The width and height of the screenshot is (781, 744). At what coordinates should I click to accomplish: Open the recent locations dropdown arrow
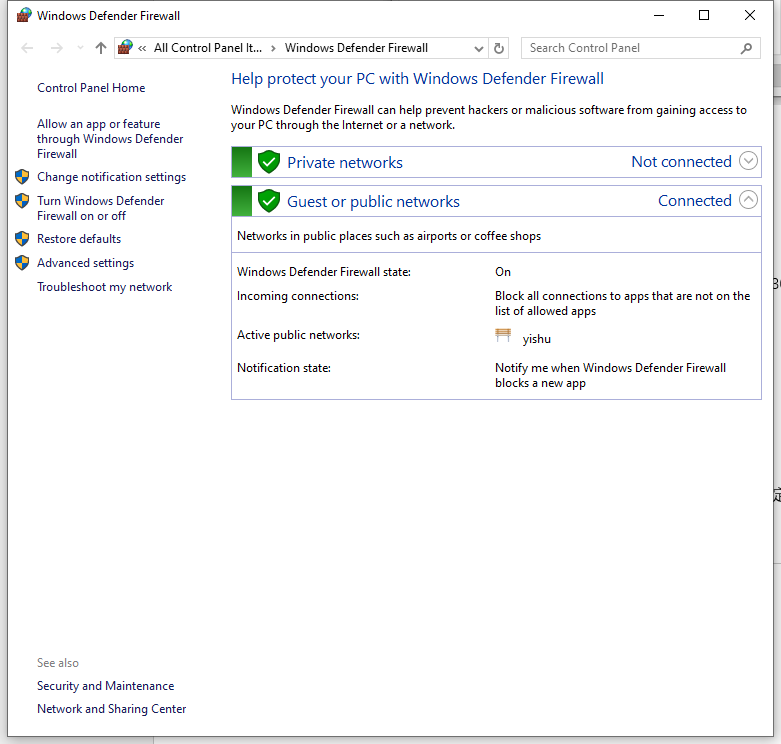click(80, 48)
